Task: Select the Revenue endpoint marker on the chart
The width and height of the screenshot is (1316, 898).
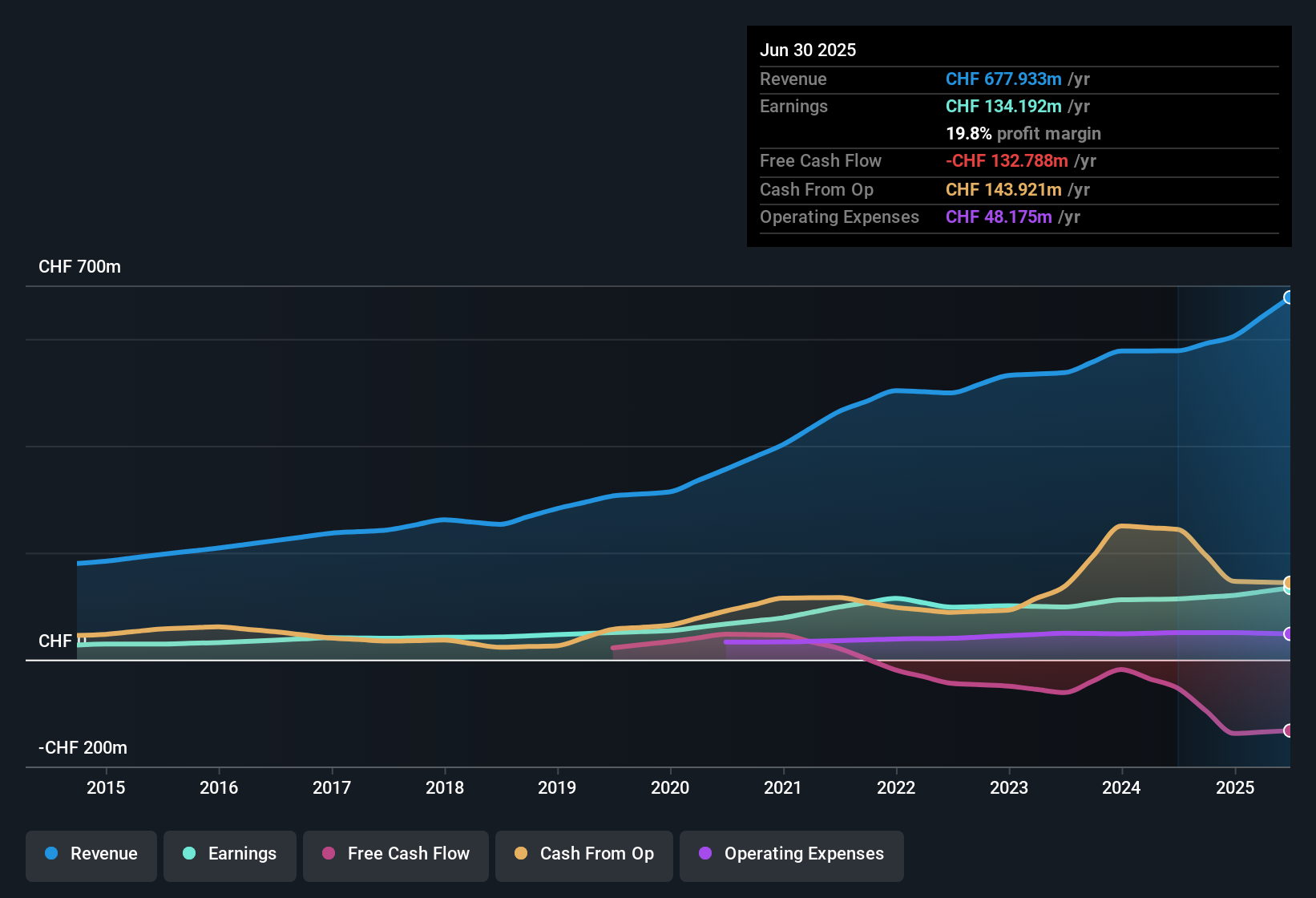Action: tap(1289, 297)
